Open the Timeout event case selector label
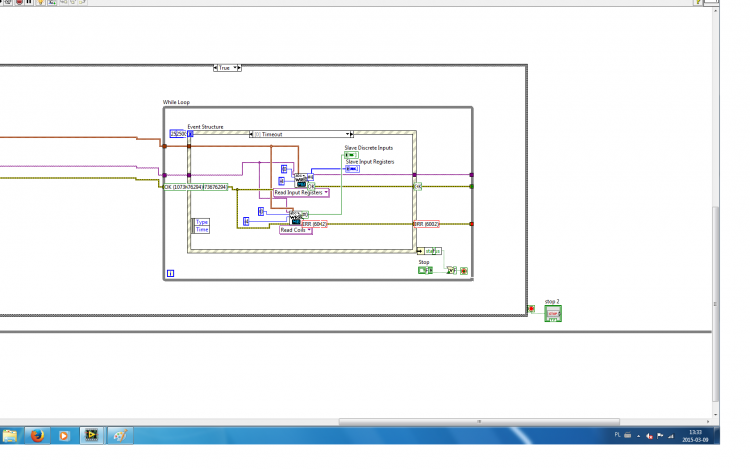 coord(300,134)
